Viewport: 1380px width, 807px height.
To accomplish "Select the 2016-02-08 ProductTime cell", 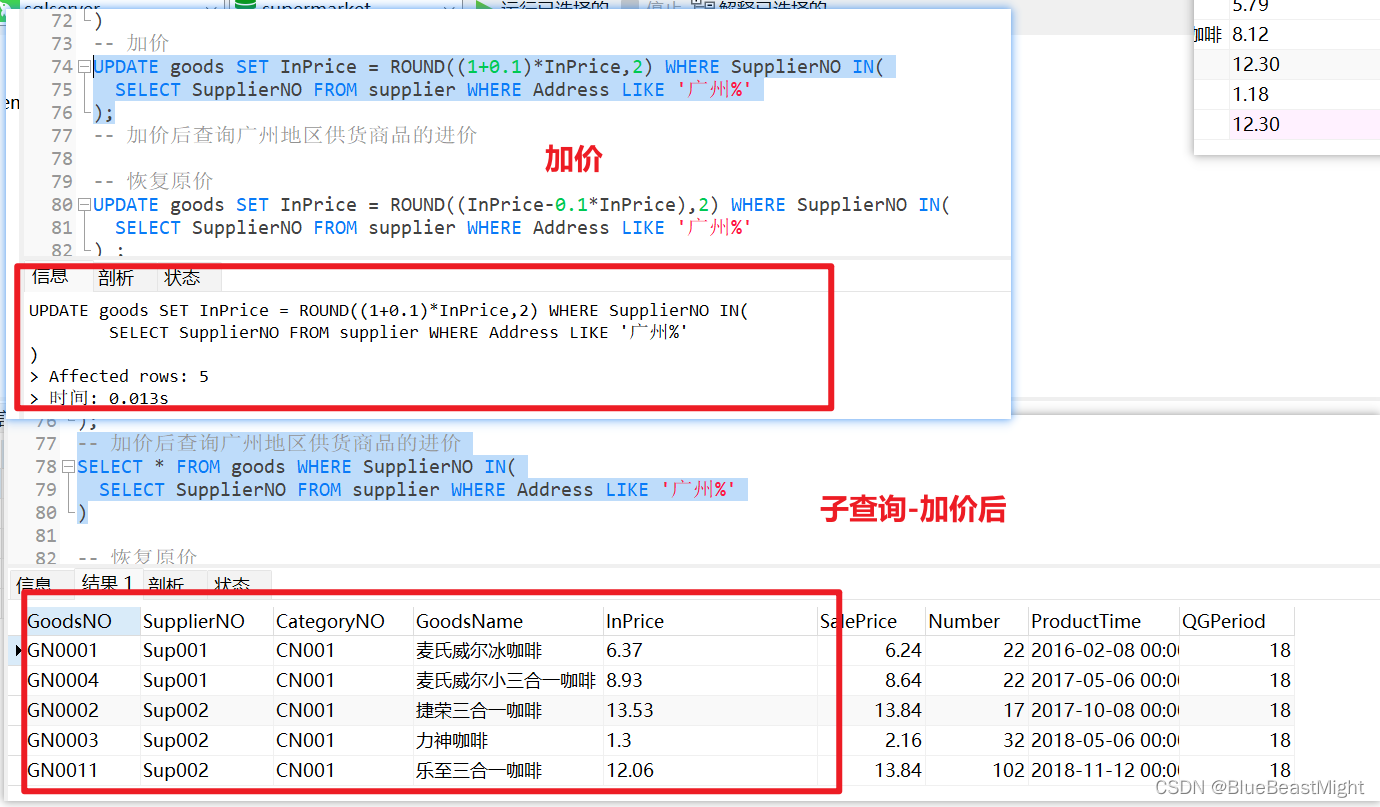I will click(1104, 651).
